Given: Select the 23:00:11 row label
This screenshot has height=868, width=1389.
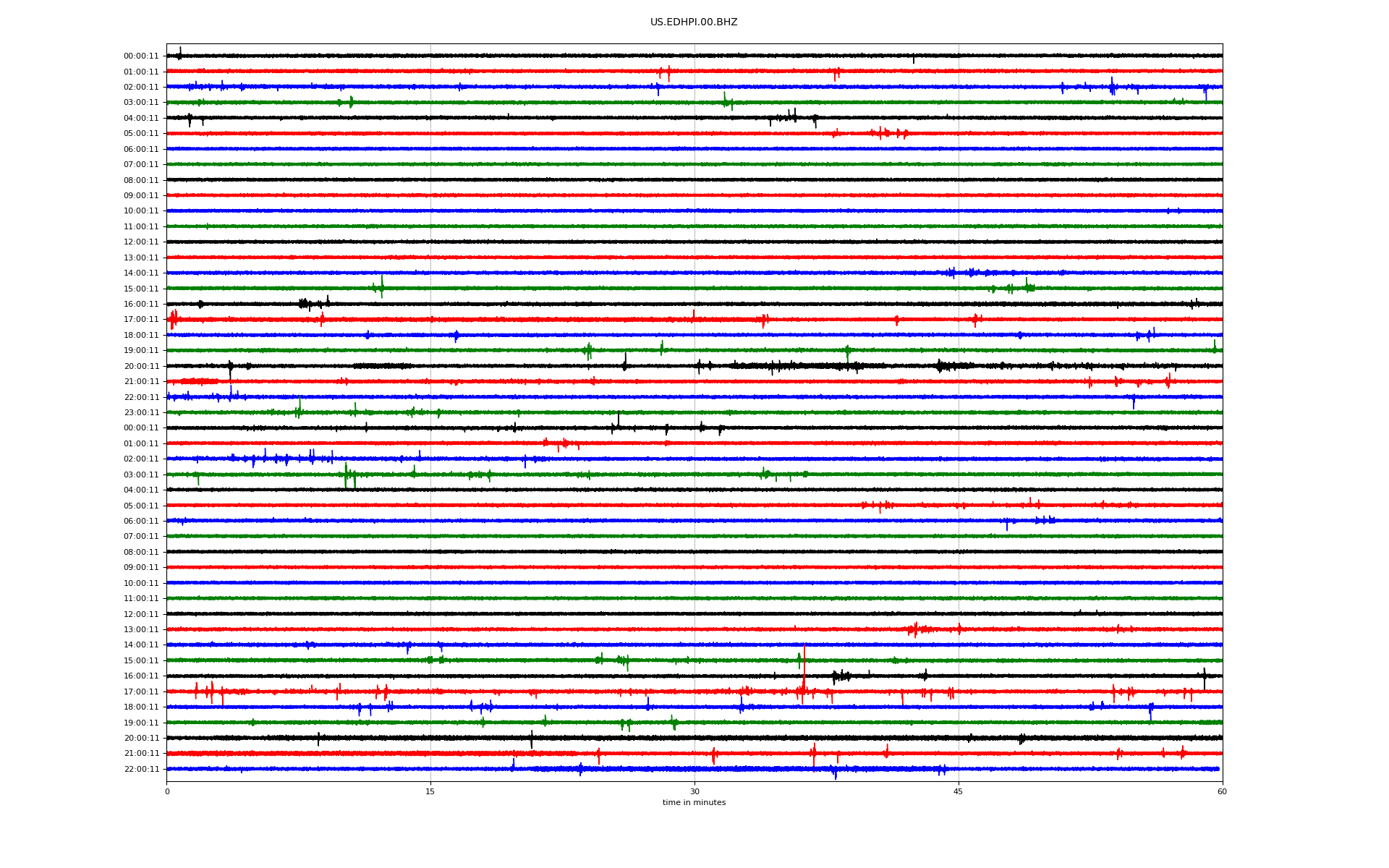Looking at the screenshot, I should (x=141, y=412).
